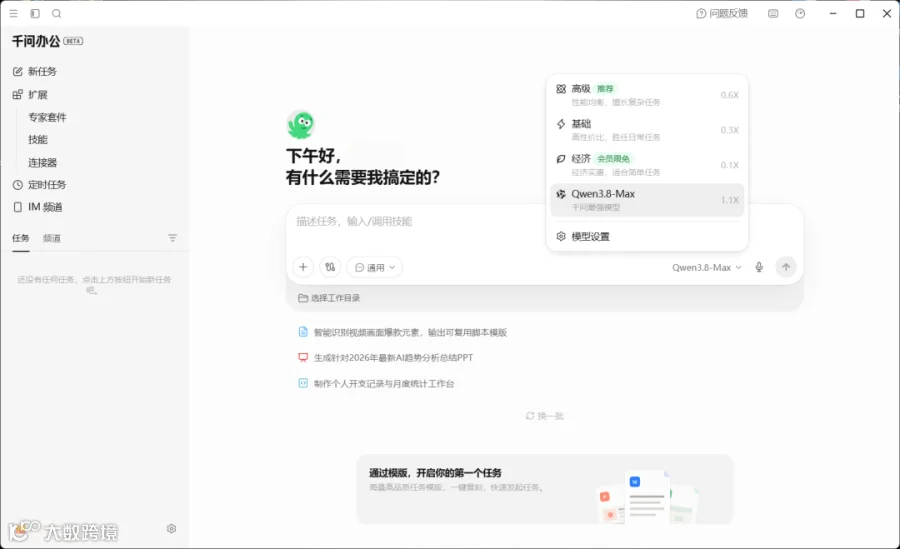Click the keyboard shortcut icon in title bar
The image size is (900, 549).
[773, 13]
